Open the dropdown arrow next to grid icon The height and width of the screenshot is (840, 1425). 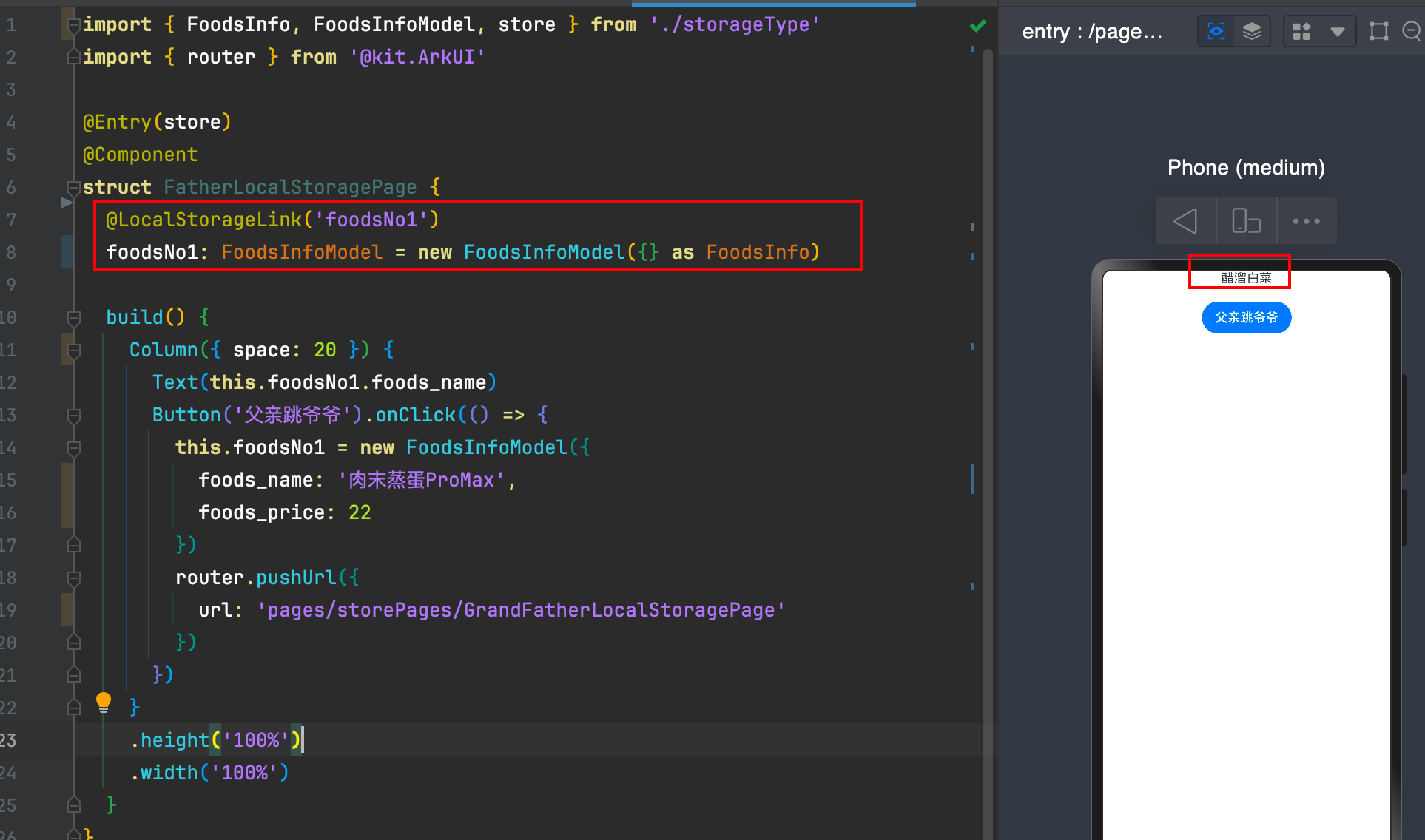point(1337,32)
